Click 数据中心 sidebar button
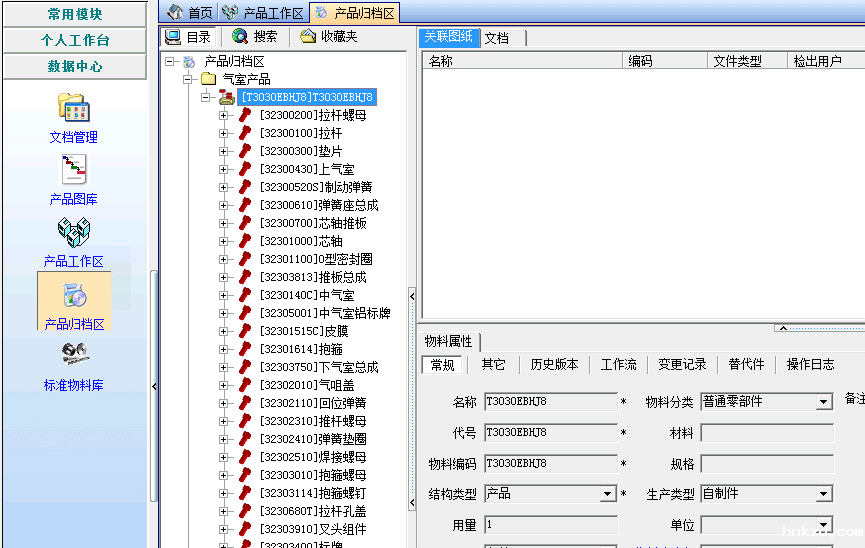865x548 pixels. [x=75, y=66]
